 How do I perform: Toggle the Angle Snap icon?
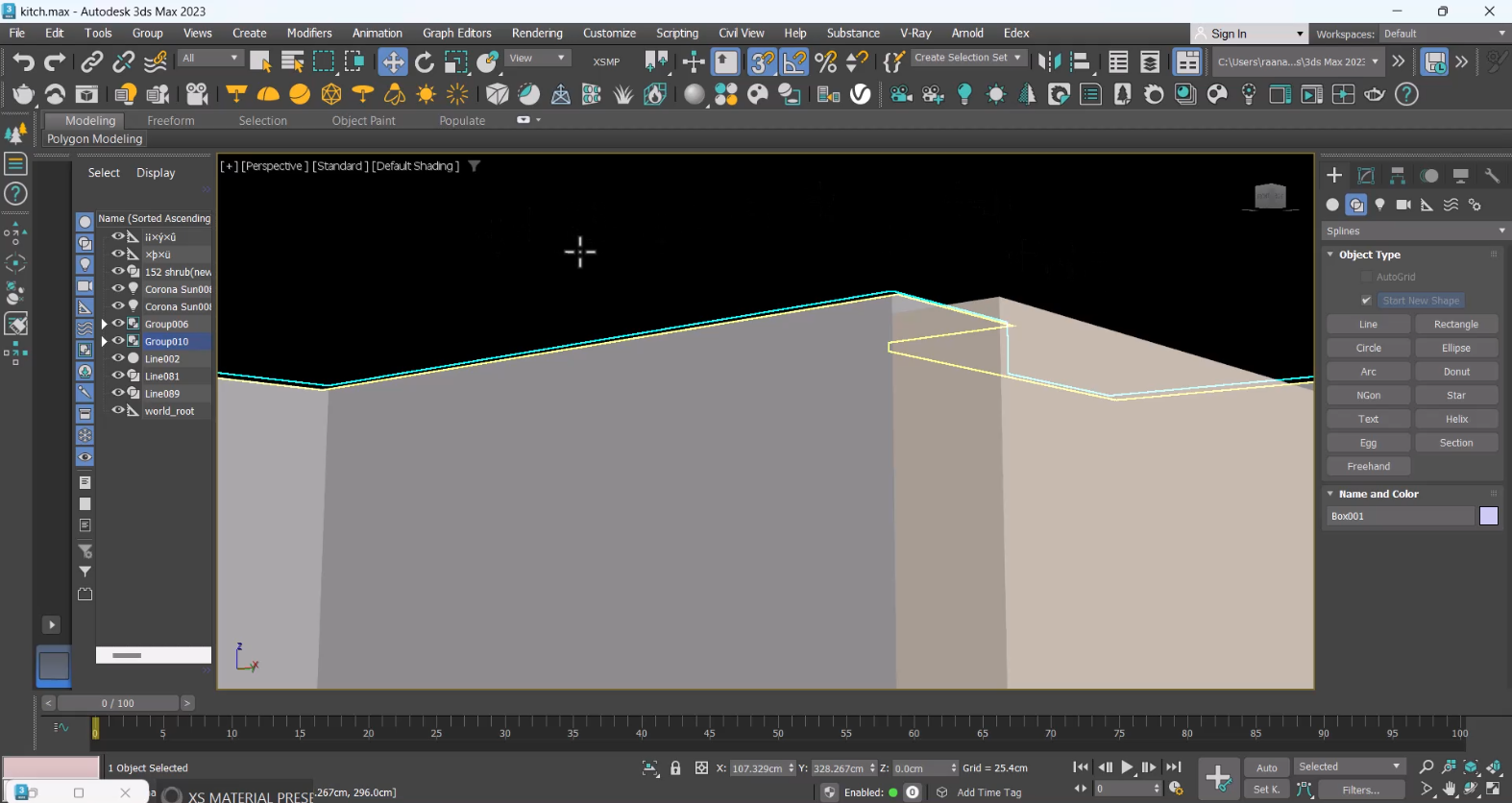pos(794,62)
